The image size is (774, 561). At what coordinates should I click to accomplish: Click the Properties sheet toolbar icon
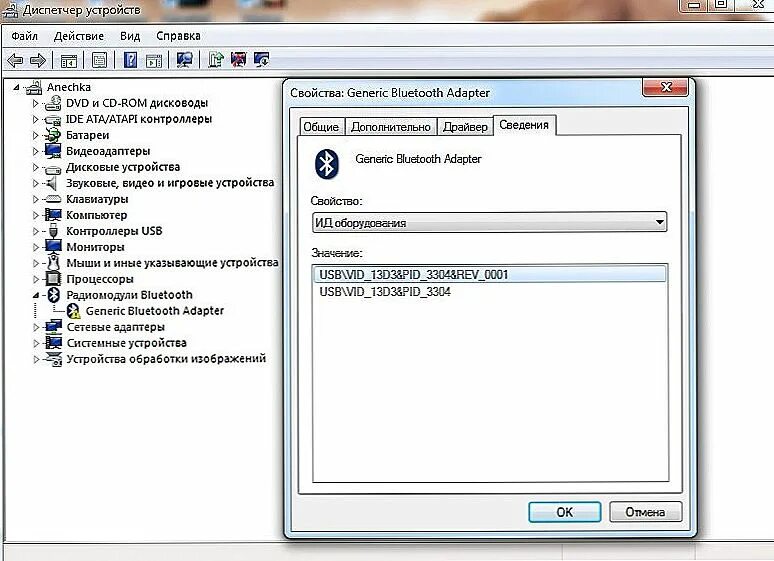tap(99, 61)
